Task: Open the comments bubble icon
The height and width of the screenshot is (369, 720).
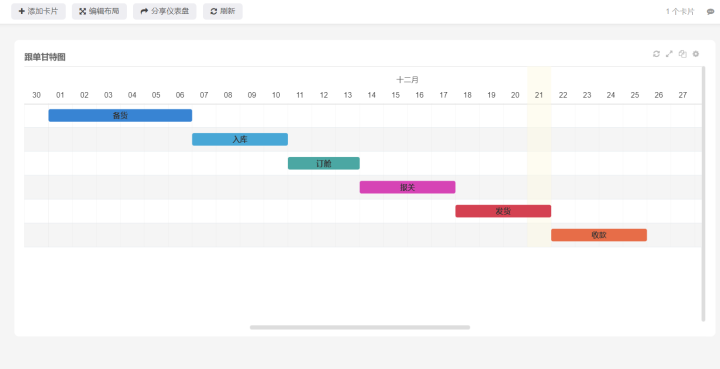Action: pyautogui.click(x=710, y=11)
